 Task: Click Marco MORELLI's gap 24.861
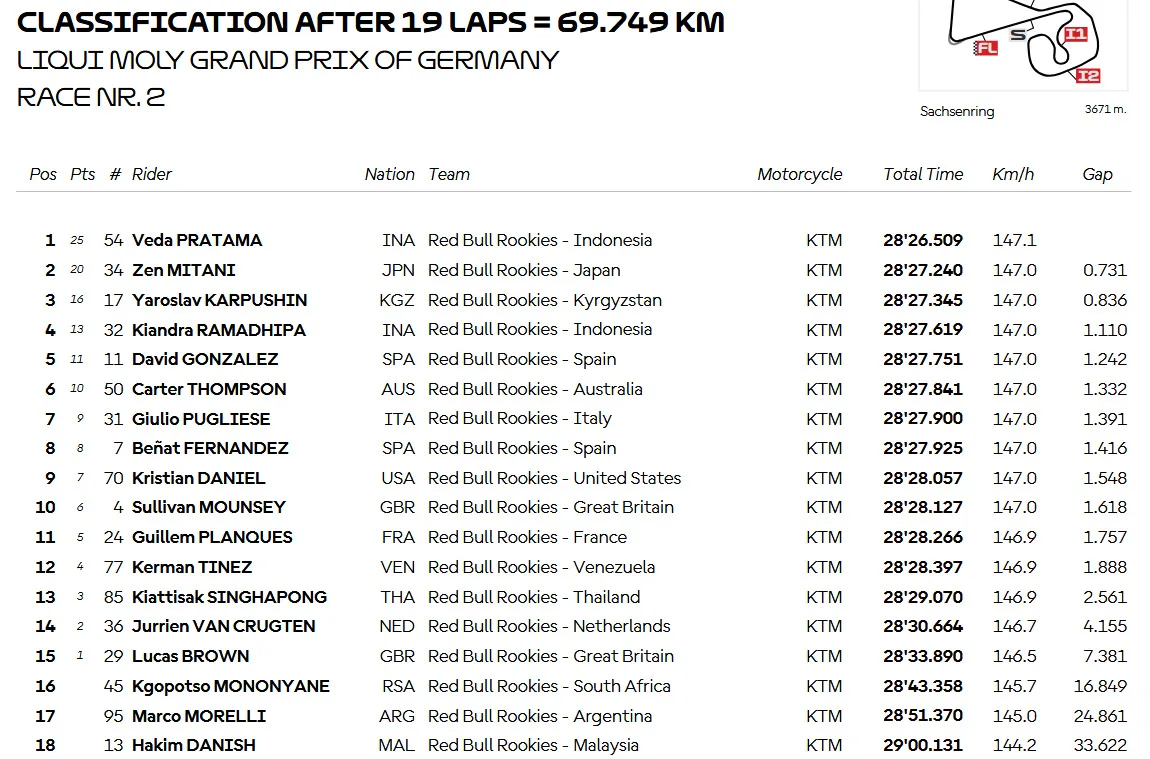[1100, 716]
